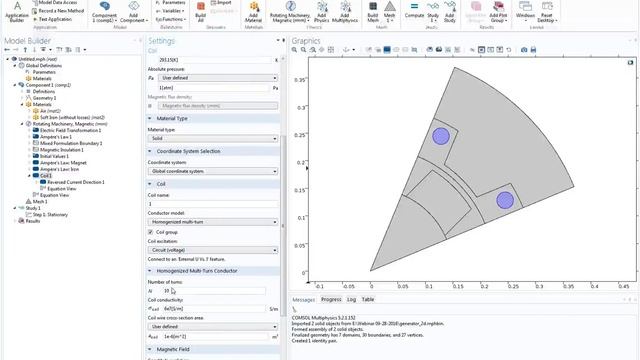Open the Windows layout menu

(x=525, y=12)
